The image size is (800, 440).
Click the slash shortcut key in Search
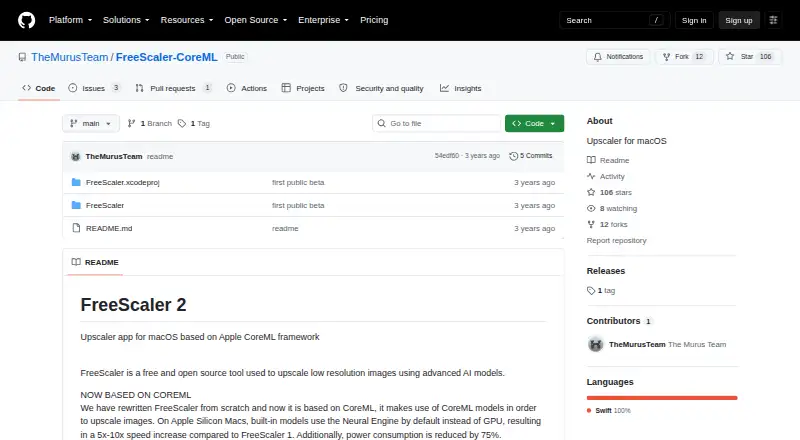656,20
